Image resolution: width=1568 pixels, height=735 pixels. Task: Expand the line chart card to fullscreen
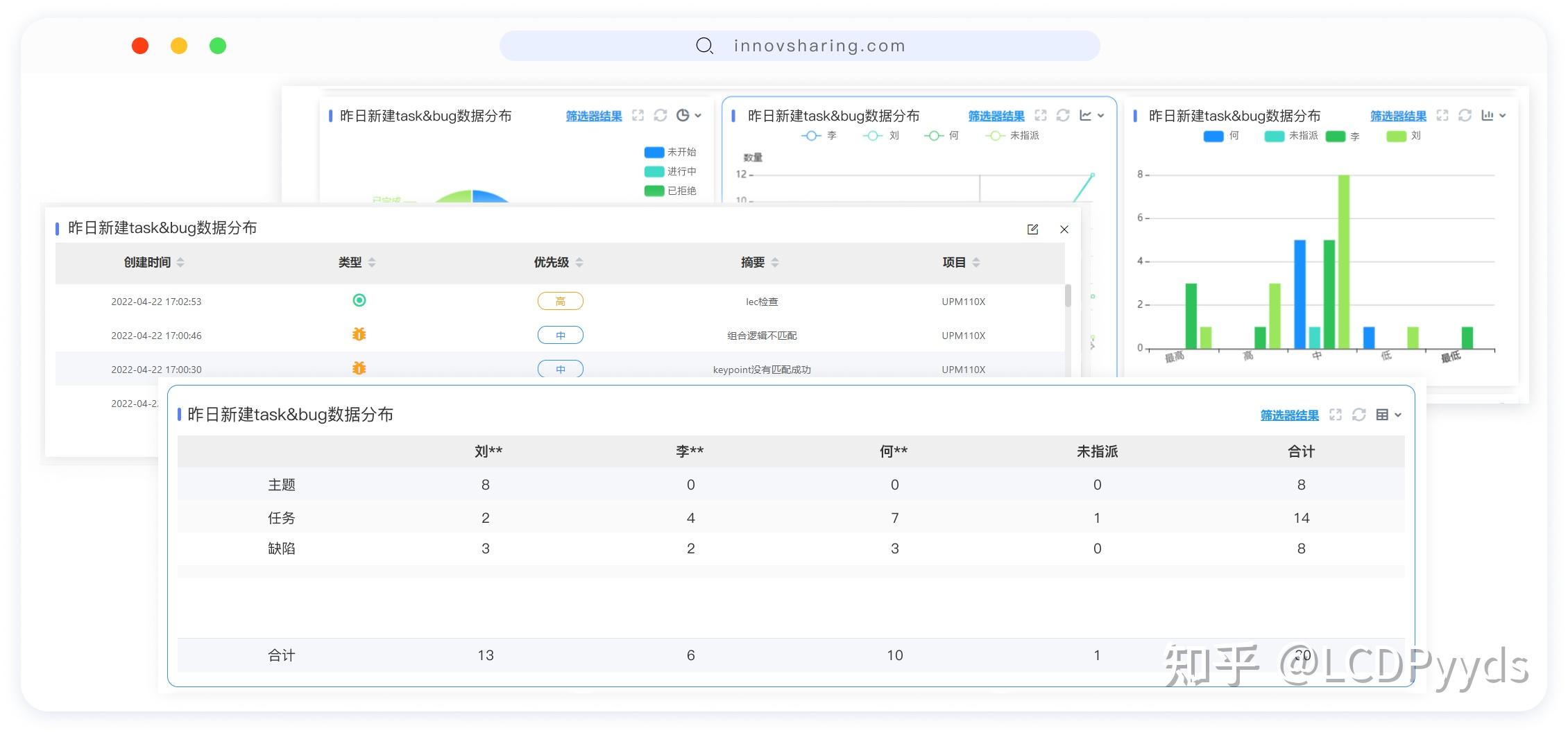point(1041,116)
